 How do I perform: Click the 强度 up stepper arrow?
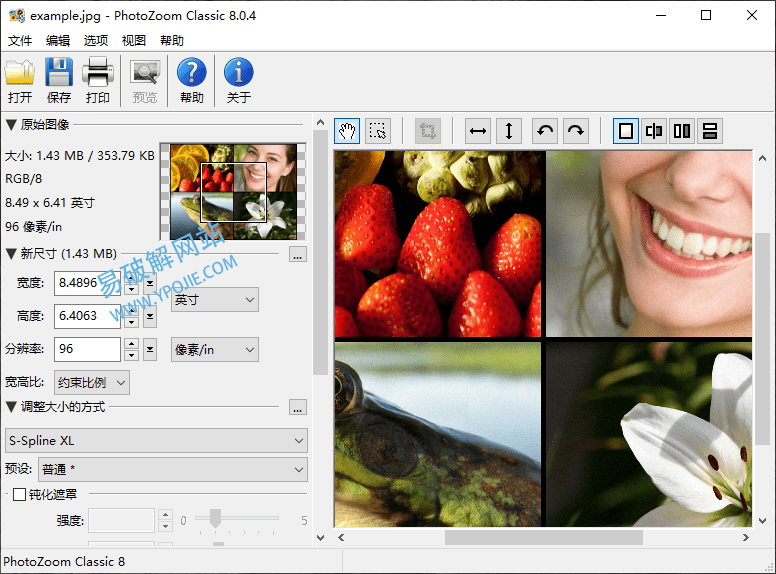click(165, 515)
